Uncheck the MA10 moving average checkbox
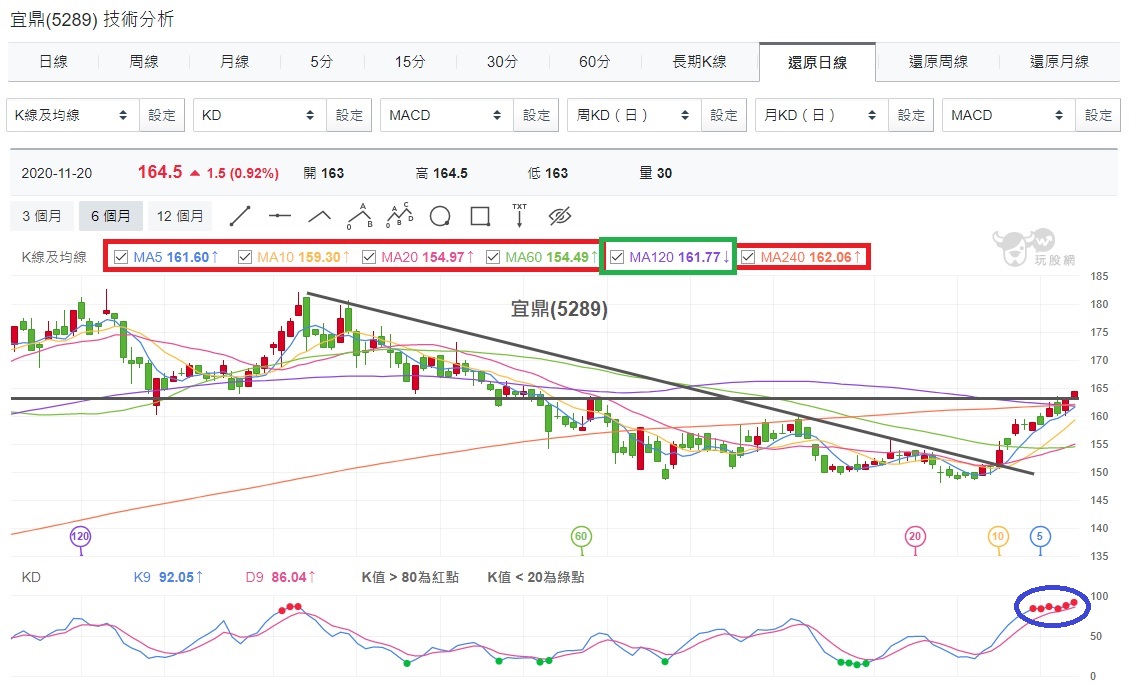 pyautogui.click(x=245, y=257)
